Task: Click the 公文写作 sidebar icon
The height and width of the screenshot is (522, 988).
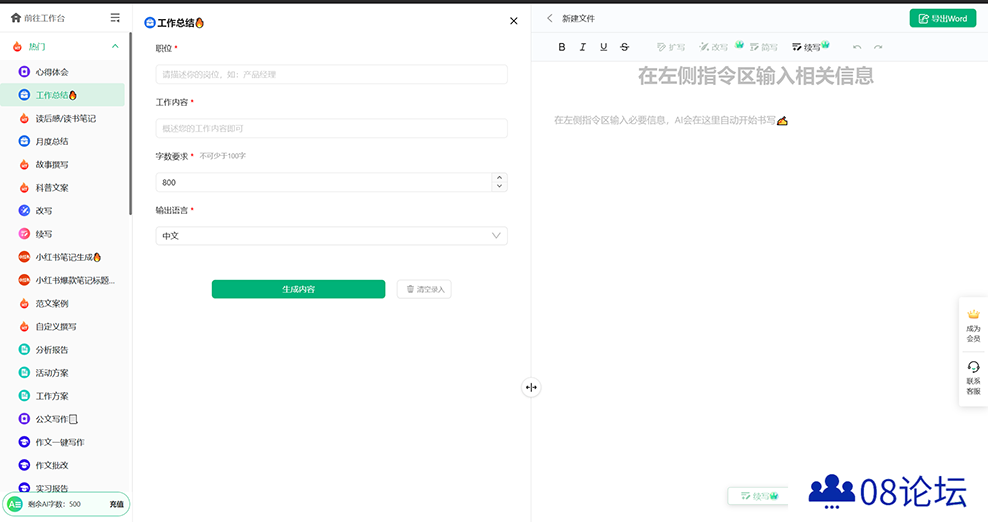Action: click(x=24, y=419)
